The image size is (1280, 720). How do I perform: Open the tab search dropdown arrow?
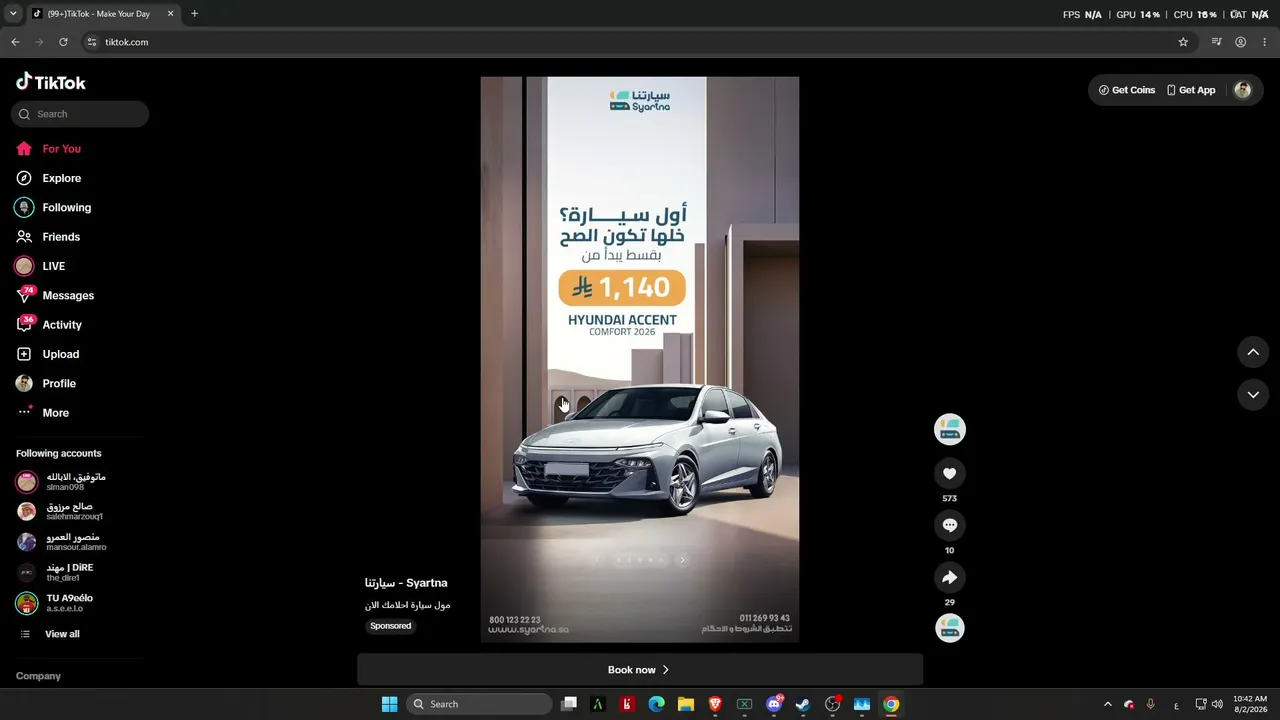point(13,14)
